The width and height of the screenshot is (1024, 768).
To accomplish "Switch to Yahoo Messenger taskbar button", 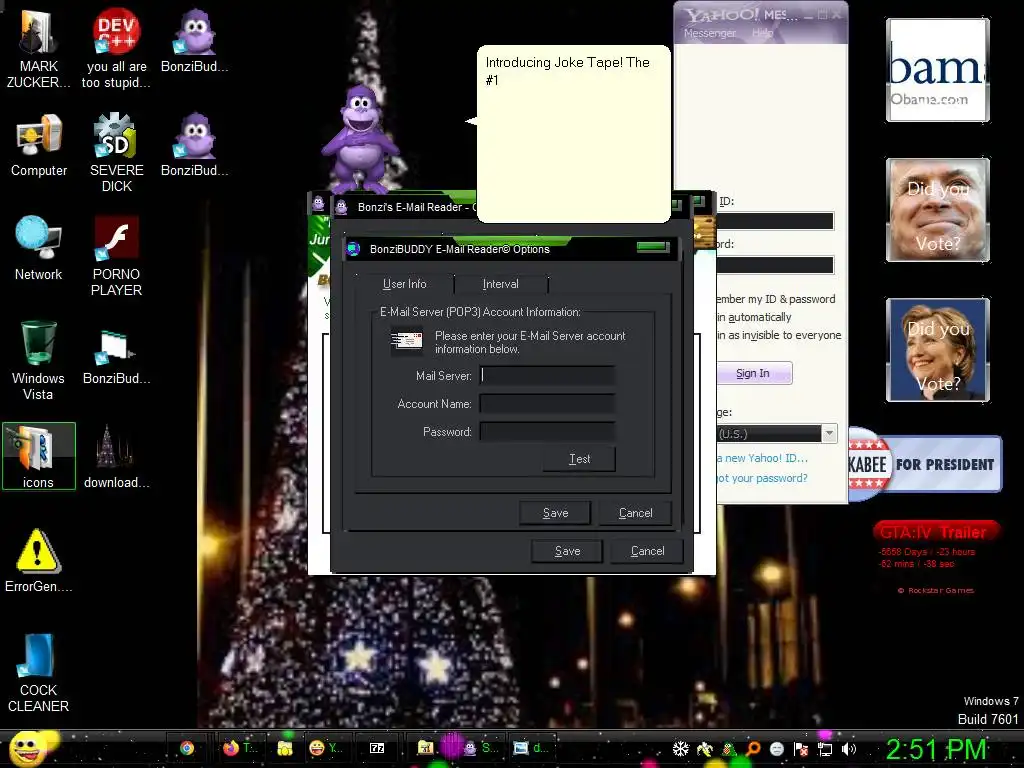I will (325, 748).
